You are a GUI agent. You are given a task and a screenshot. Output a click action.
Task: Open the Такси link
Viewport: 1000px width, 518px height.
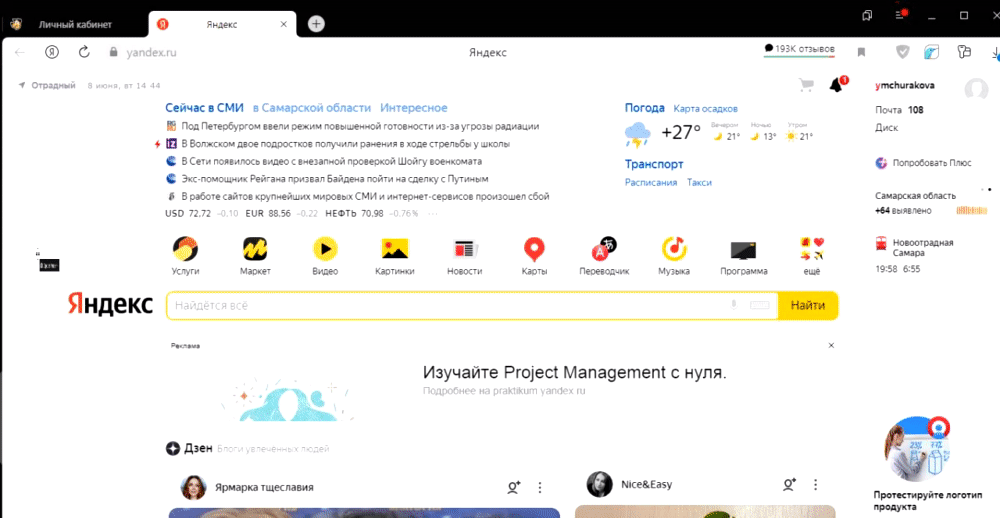(x=699, y=182)
